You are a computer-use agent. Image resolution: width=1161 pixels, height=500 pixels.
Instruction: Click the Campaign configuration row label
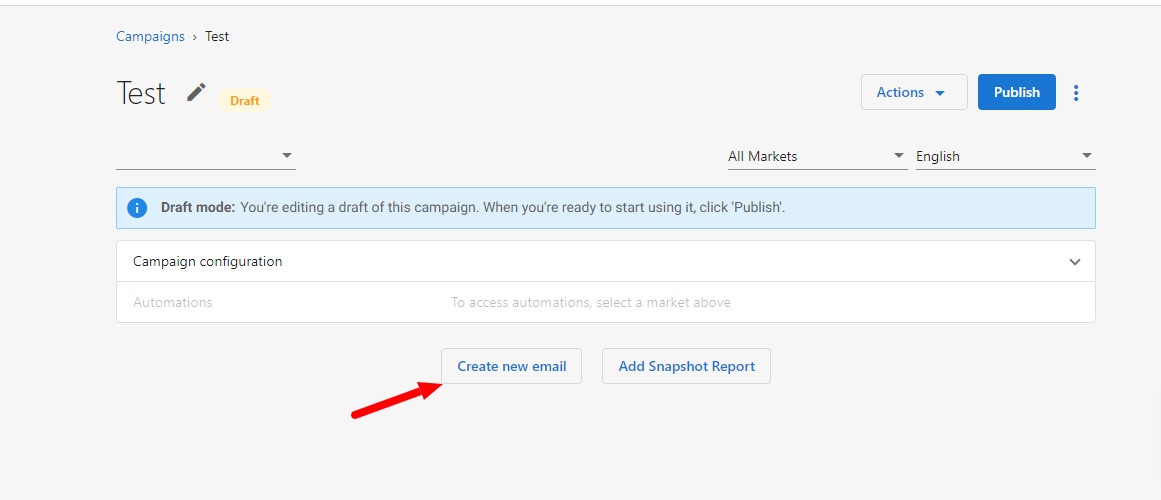click(x=207, y=261)
